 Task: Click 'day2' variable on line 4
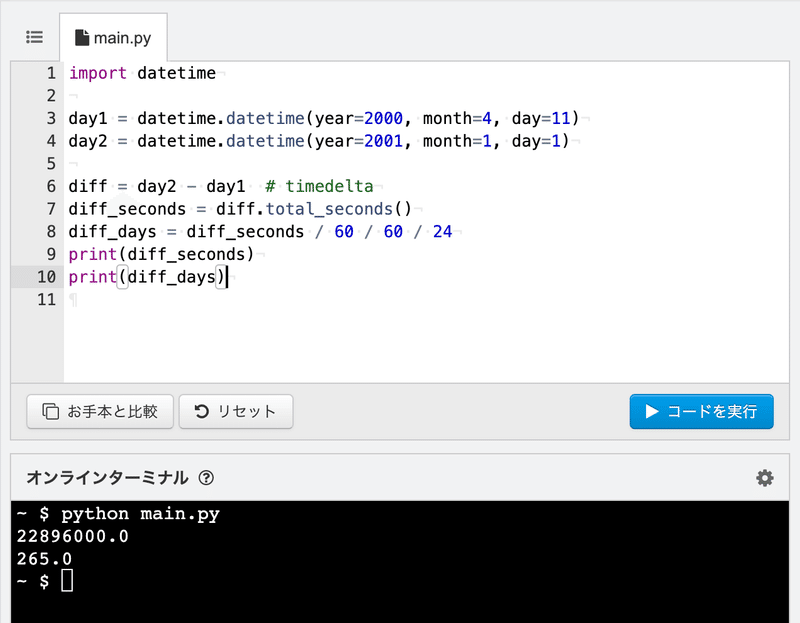pyautogui.click(x=88, y=141)
